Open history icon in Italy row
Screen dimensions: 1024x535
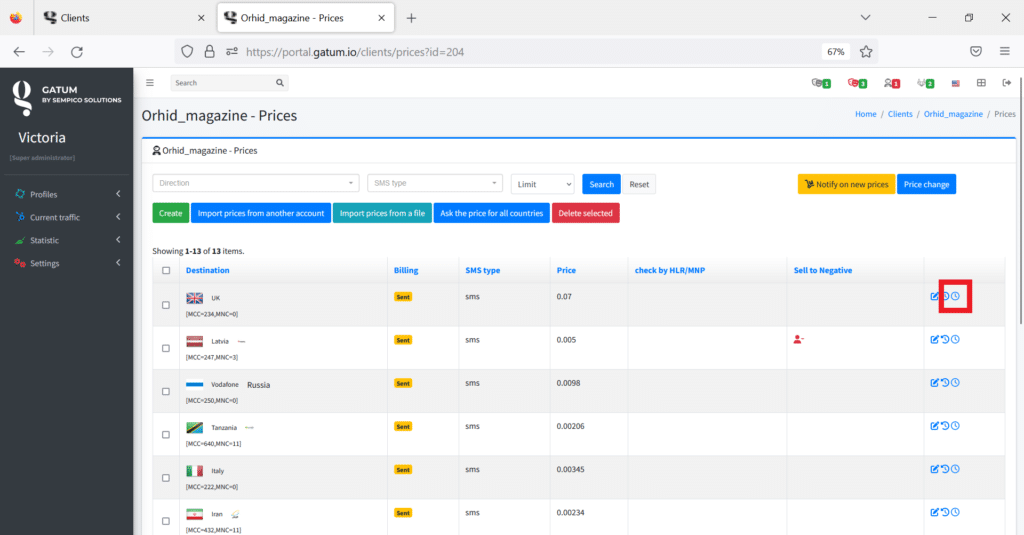pos(945,469)
